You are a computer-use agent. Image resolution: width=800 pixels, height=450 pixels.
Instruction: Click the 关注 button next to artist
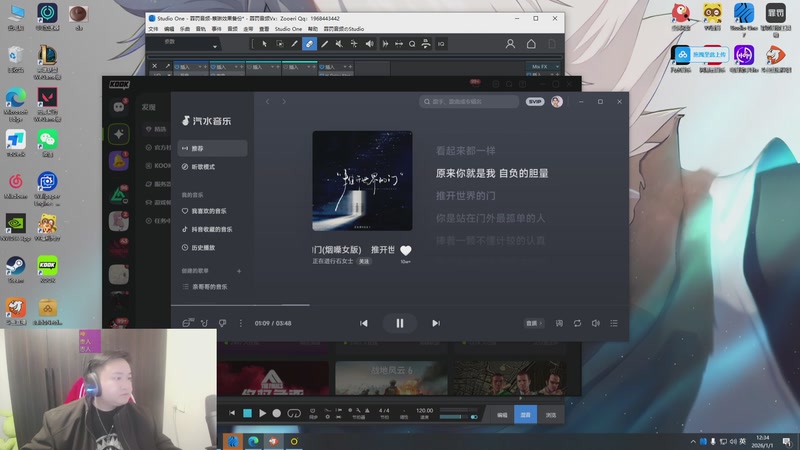click(364, 261)
